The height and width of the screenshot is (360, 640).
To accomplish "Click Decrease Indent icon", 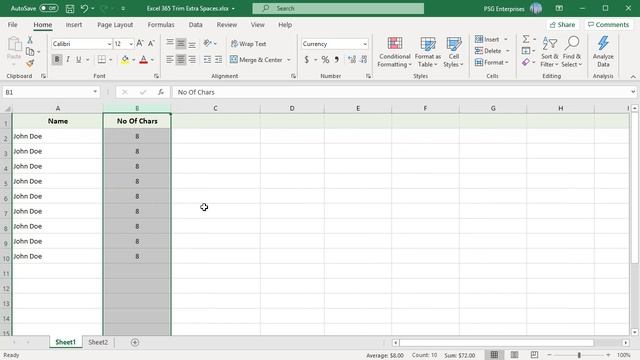I will 207,60.
